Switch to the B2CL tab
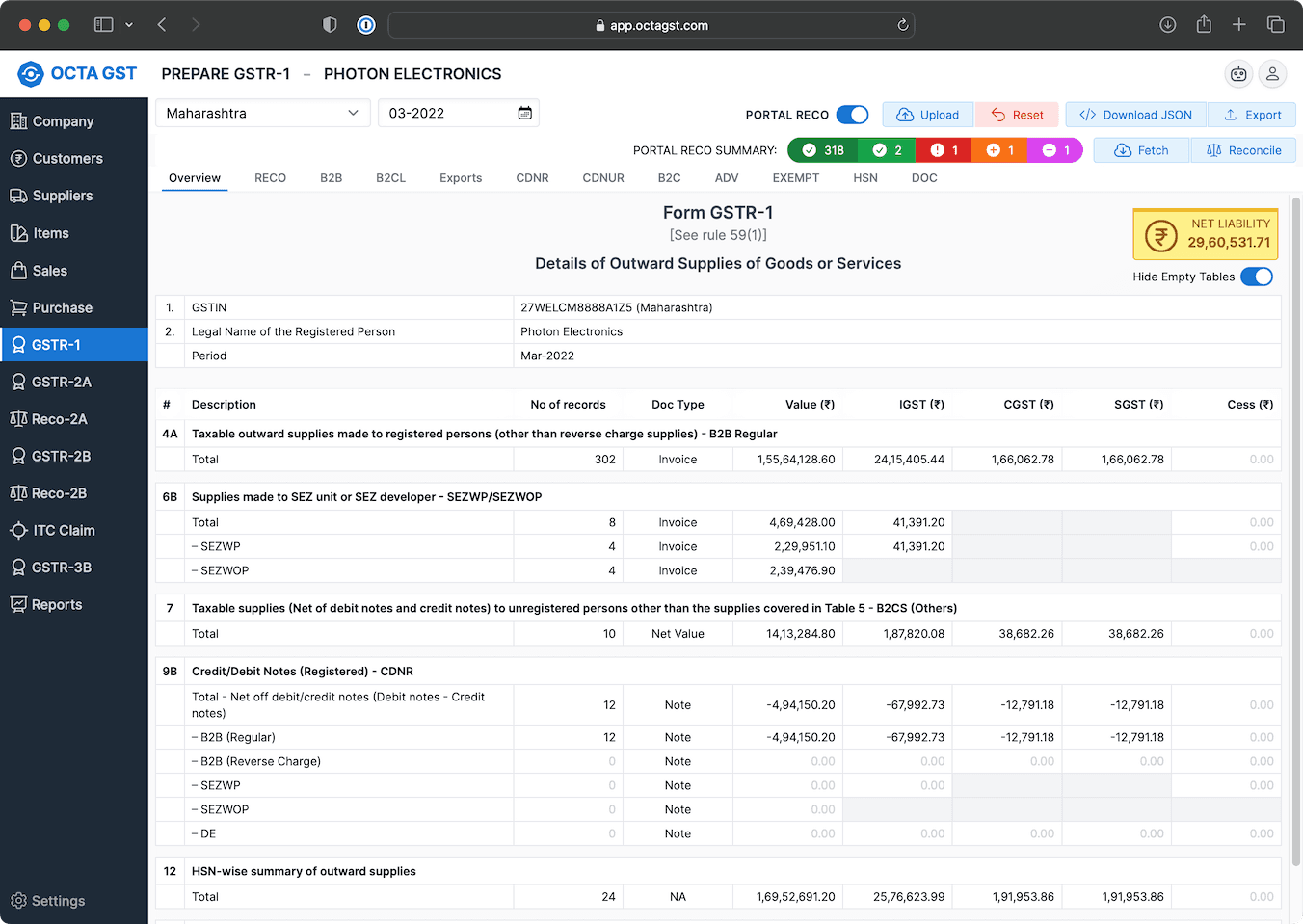 (x=390, y=178)
